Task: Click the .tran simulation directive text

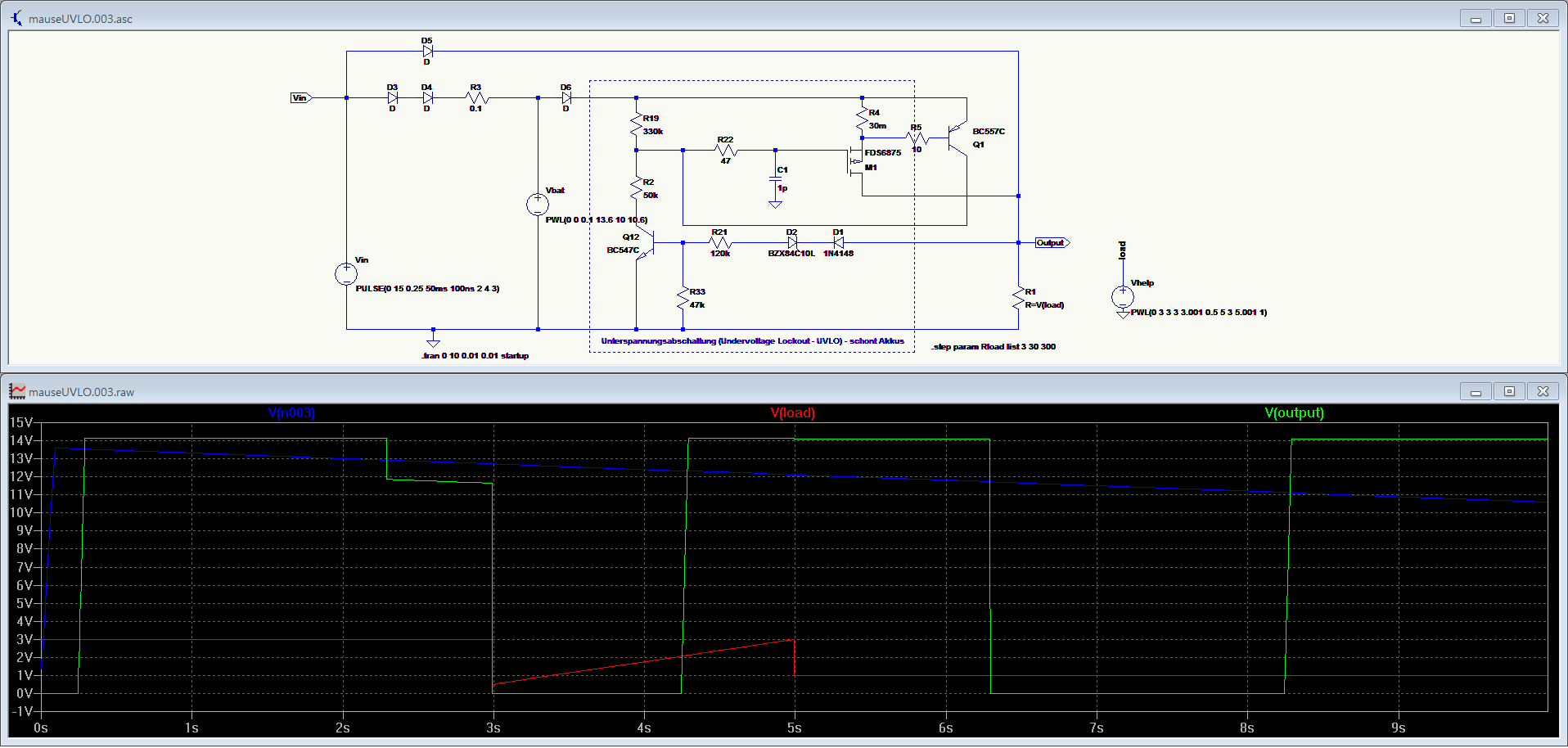Action: point(475,356)
